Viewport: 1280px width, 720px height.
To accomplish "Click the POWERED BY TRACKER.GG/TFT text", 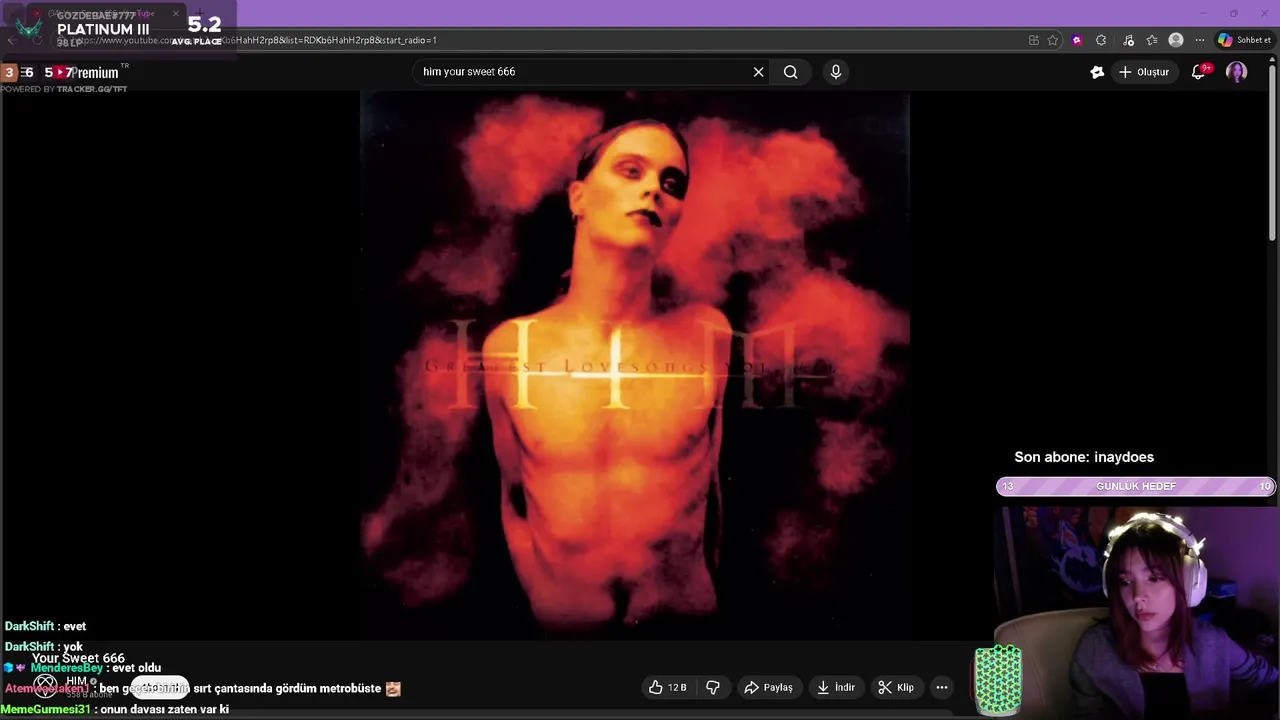I will [64, 89].
